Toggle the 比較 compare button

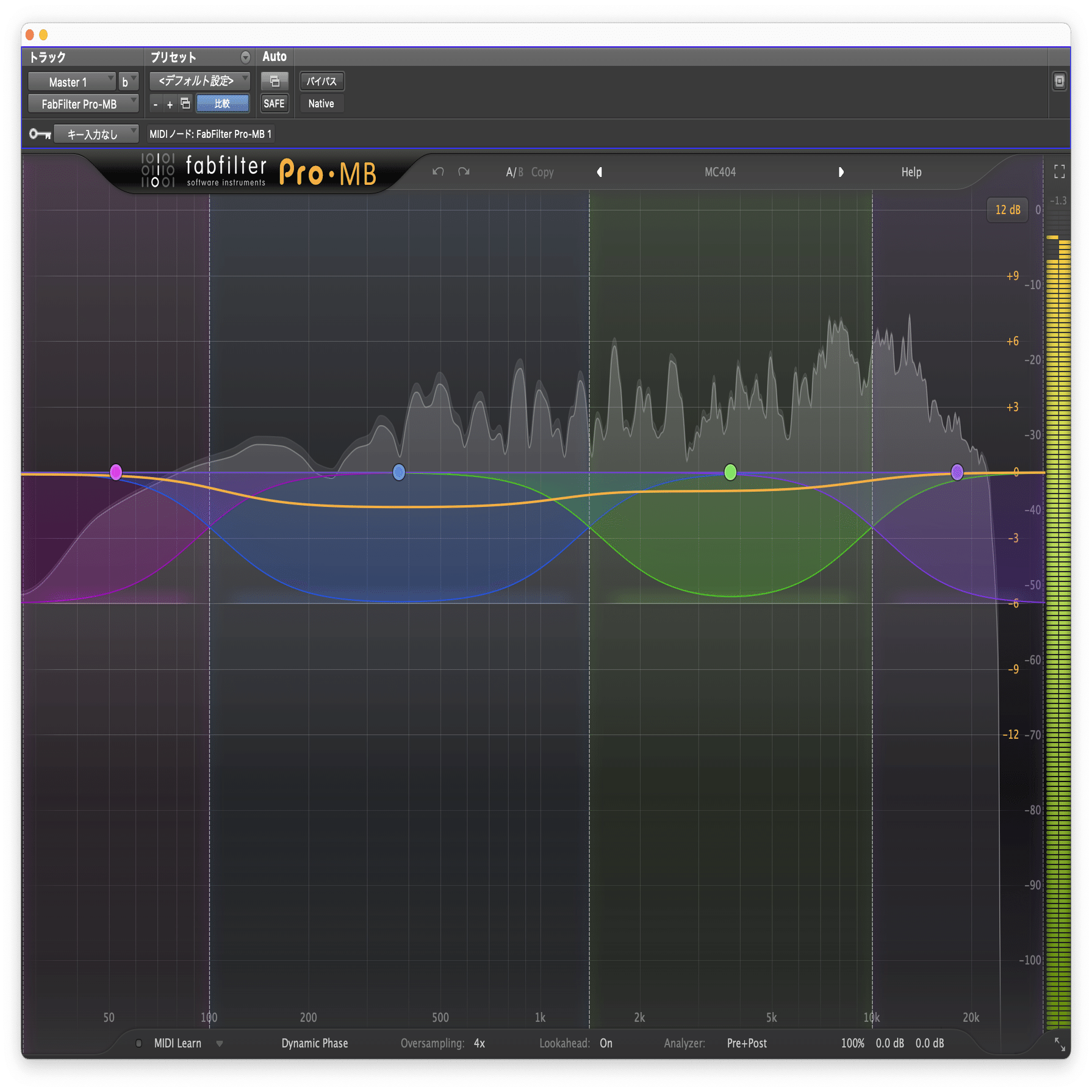tap(223, 104)
